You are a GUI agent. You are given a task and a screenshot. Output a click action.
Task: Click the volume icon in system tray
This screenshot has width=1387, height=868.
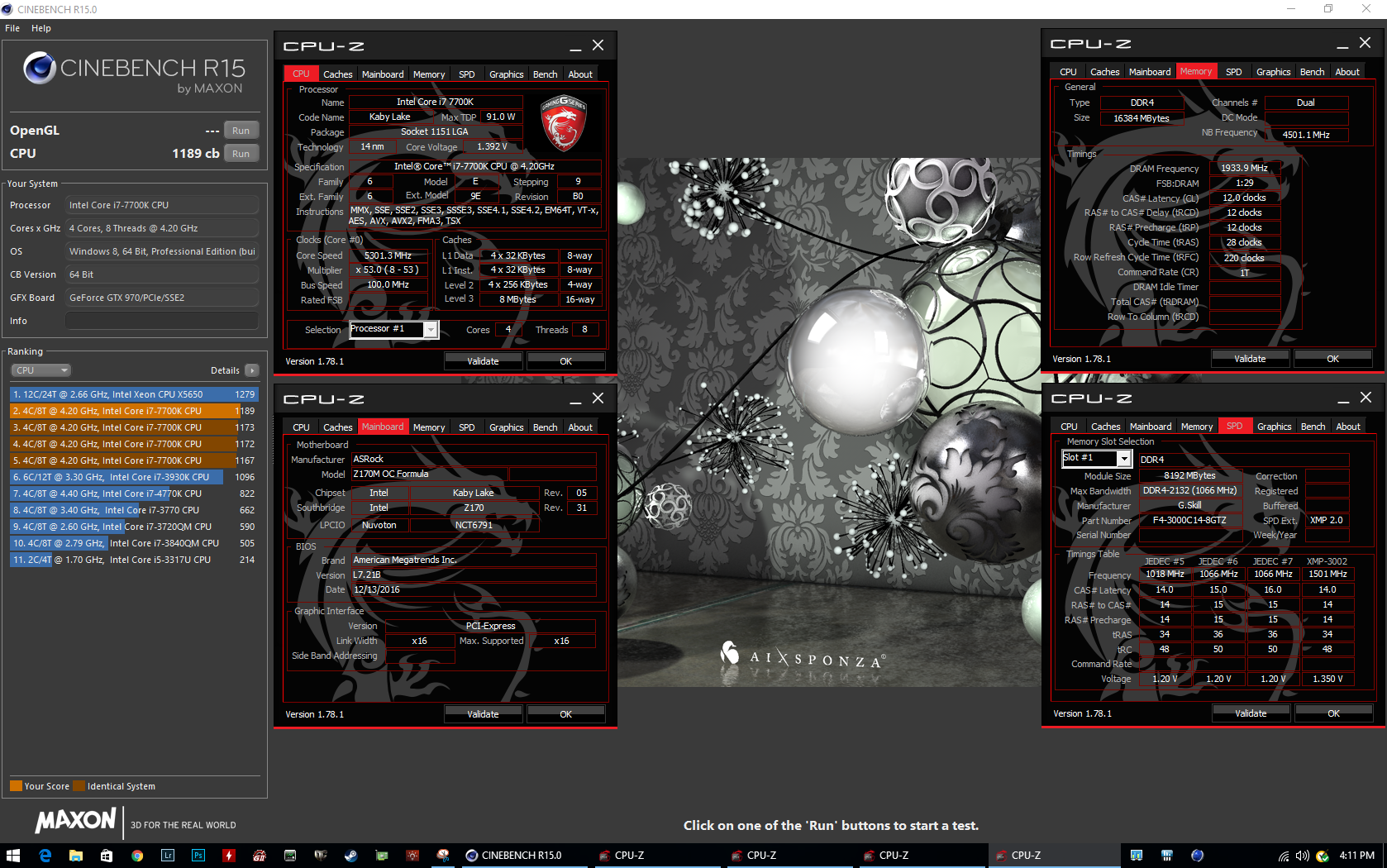tap(1303, 856)
